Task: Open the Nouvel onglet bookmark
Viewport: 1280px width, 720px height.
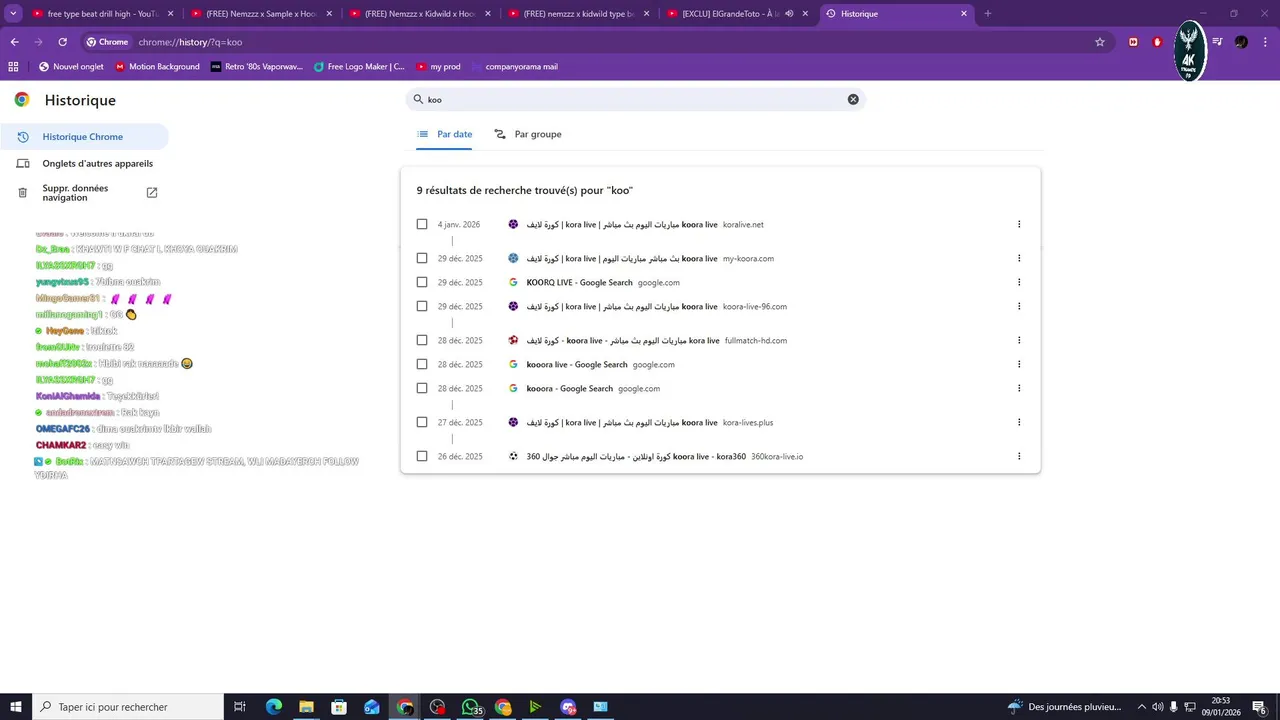Action: (x=71, y=67)
